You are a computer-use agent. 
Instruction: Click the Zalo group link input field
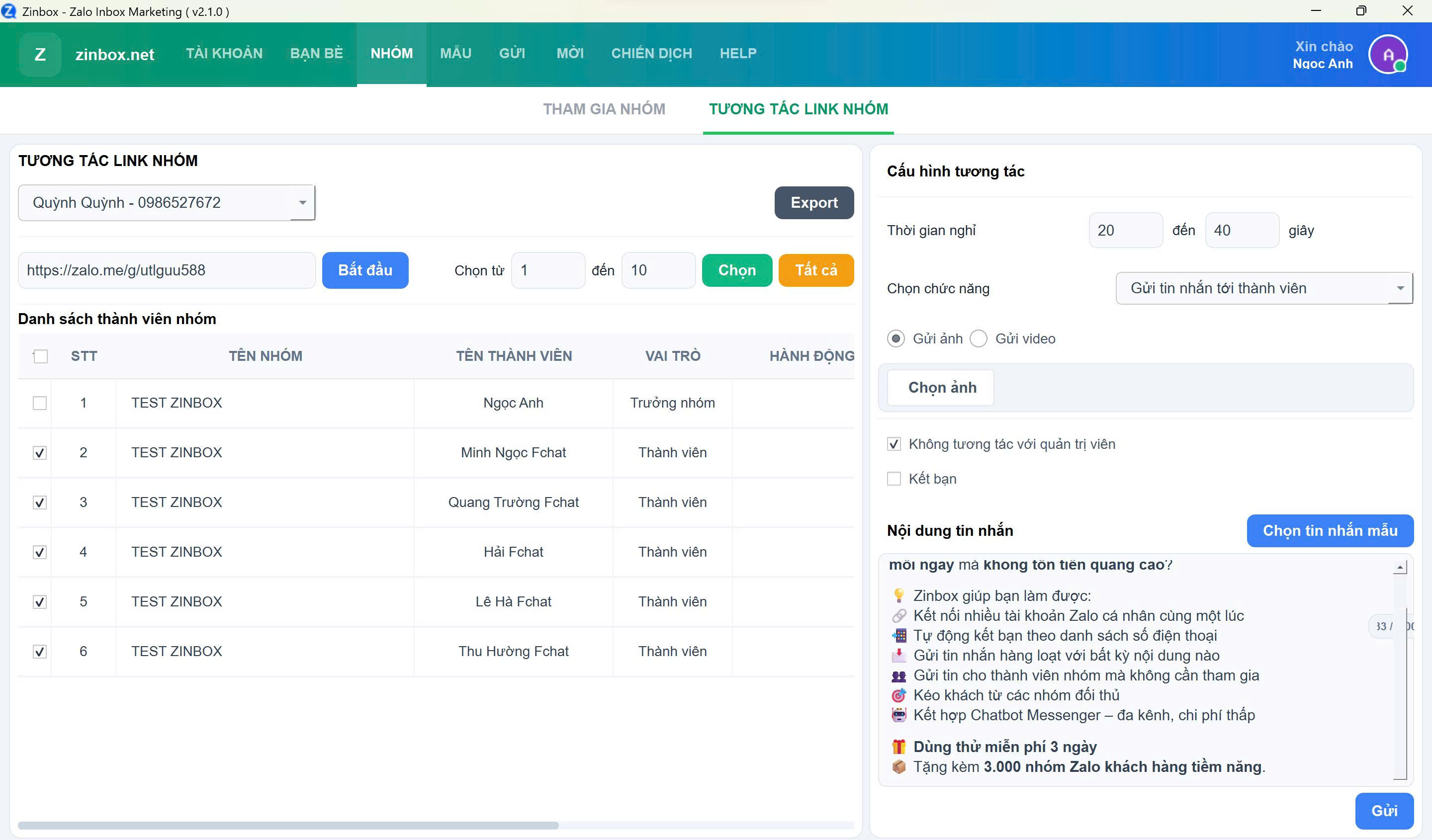tap(166, 270)
